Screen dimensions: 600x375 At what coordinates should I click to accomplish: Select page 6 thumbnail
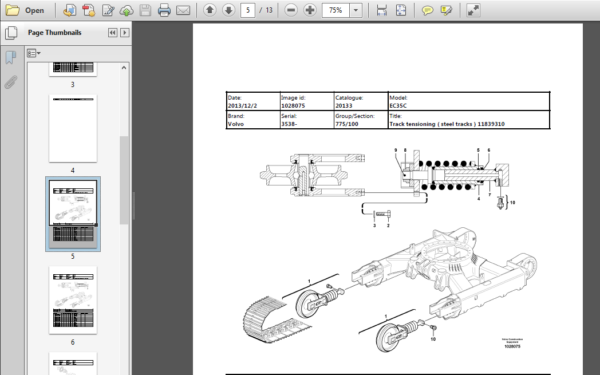pos(73,300)
